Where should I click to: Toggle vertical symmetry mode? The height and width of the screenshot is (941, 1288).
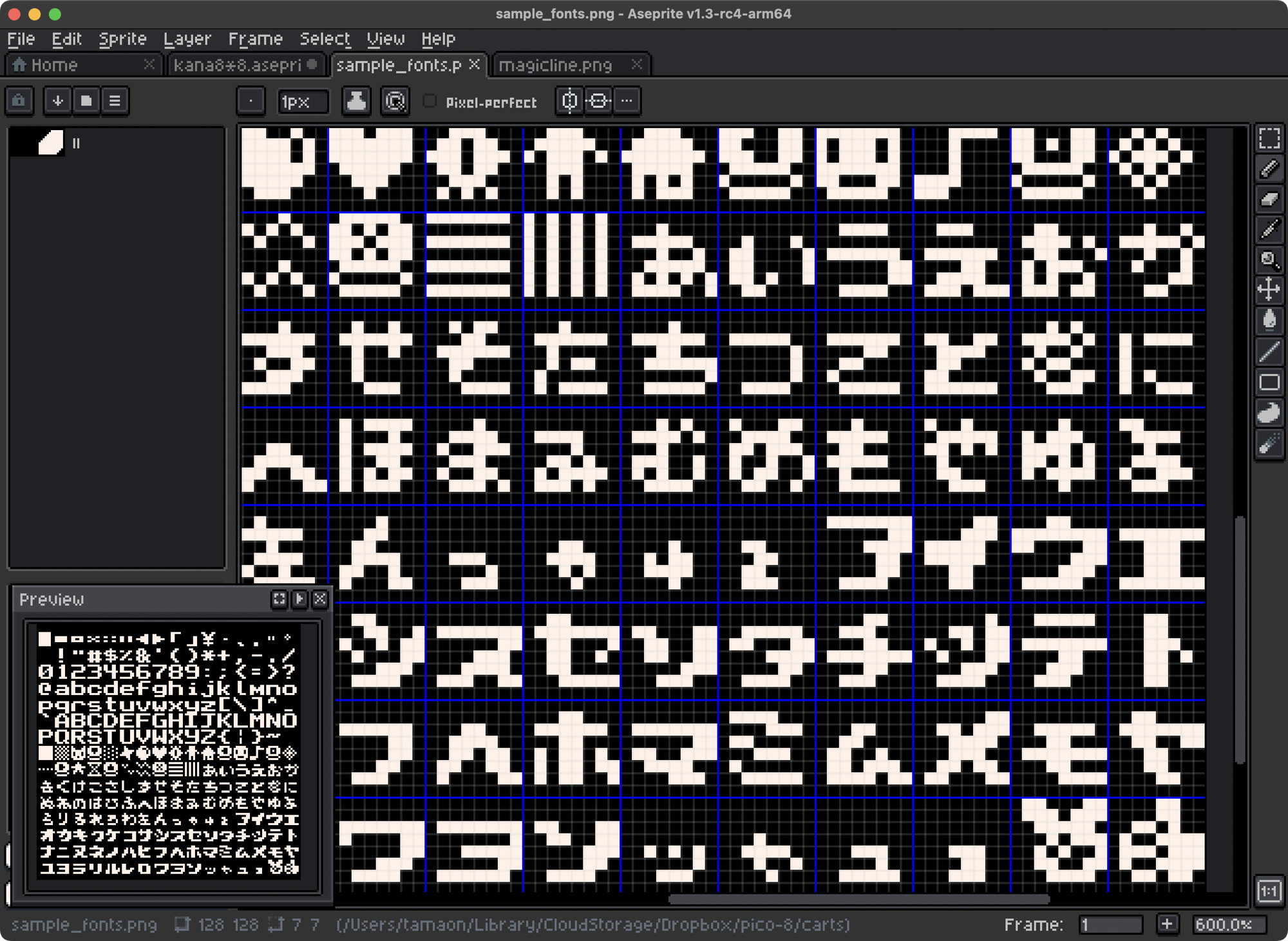(x=599, y=101)
